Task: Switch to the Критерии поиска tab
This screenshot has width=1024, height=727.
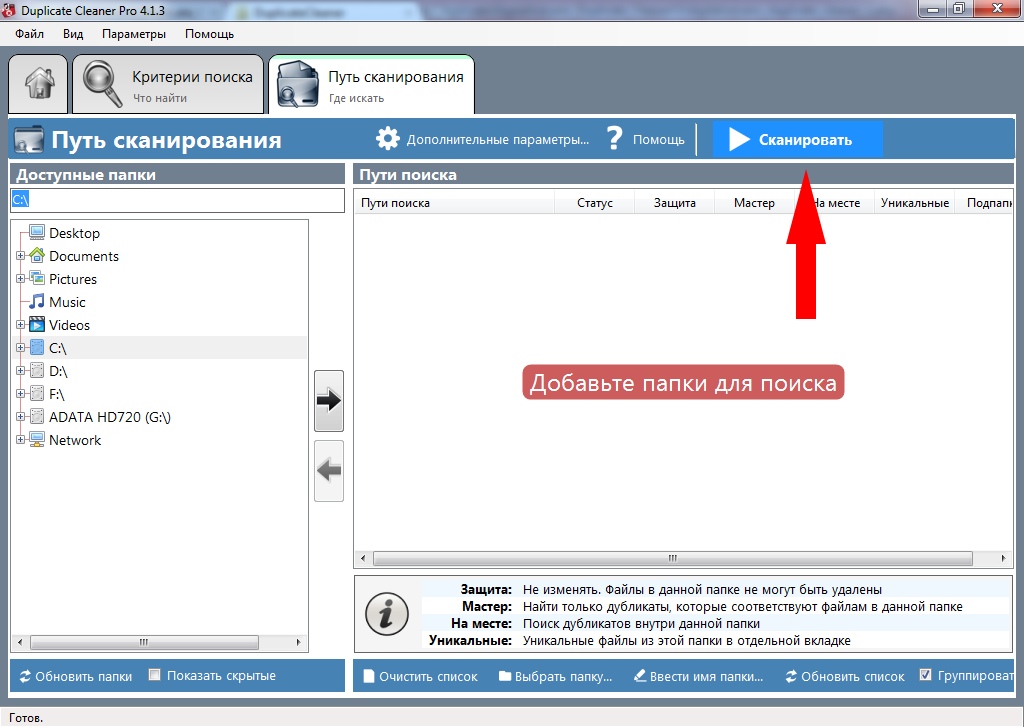Action: [x=167, y=85]
